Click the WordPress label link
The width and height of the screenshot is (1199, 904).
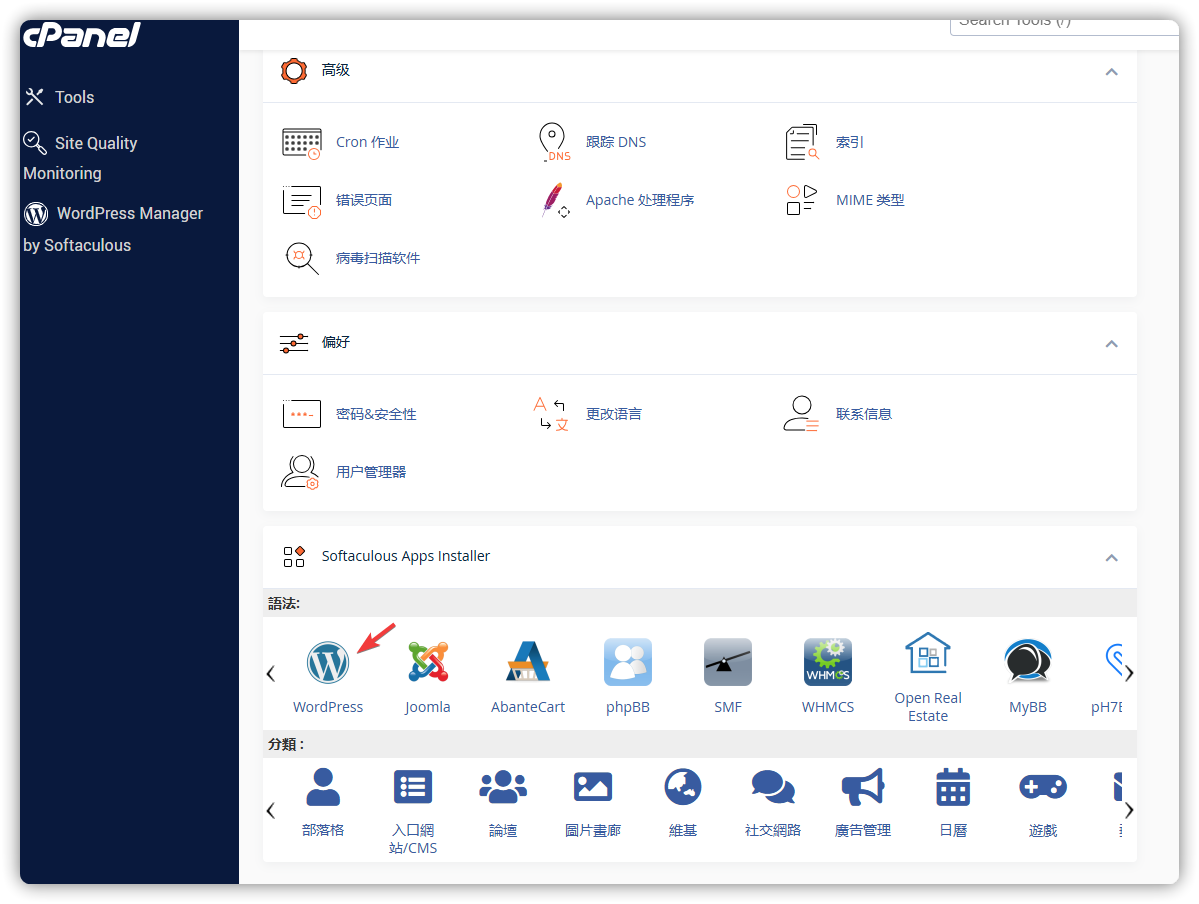click(328, 707)
